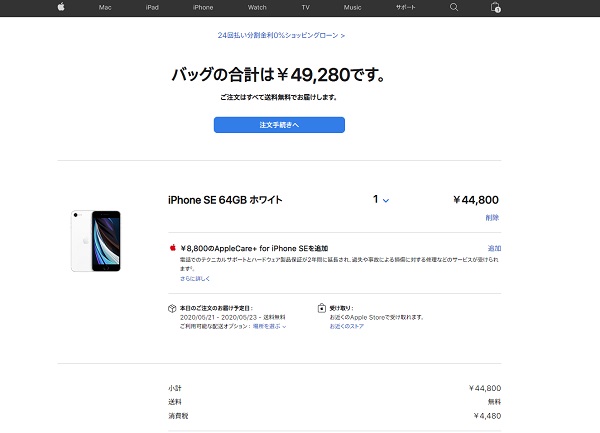
Task: Click the blue 注文手続きへ checkout button
Action: pos(279,125)
